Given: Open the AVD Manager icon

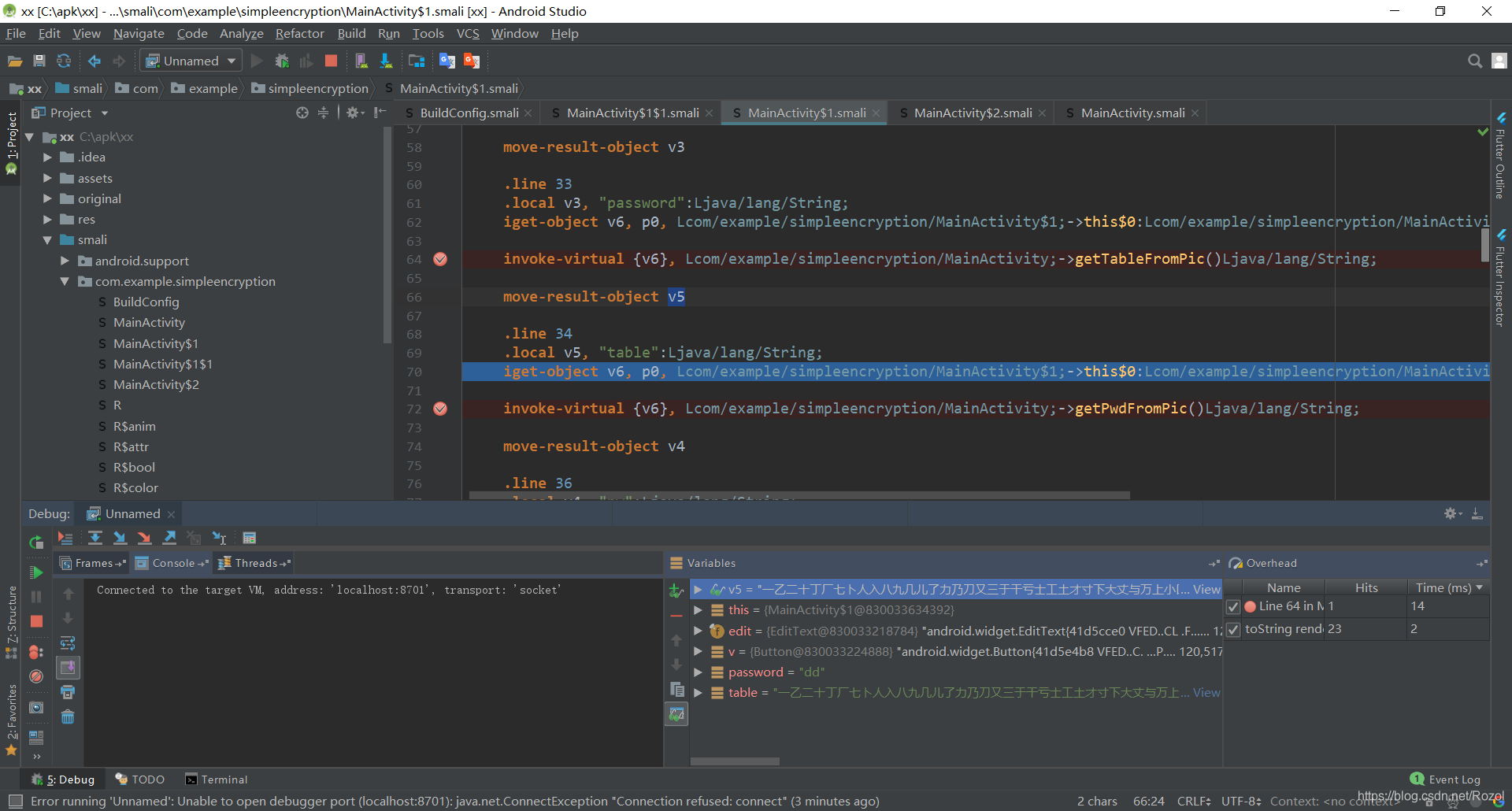Looking at the screenshot, I should pyautogui.click(x=361, y=61).
